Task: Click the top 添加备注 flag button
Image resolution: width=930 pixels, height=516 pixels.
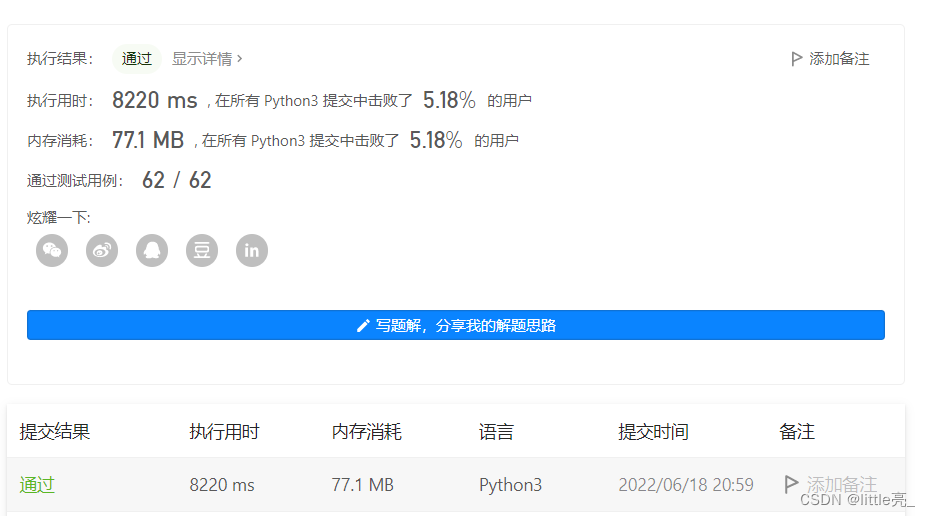Action: [830, 59]
